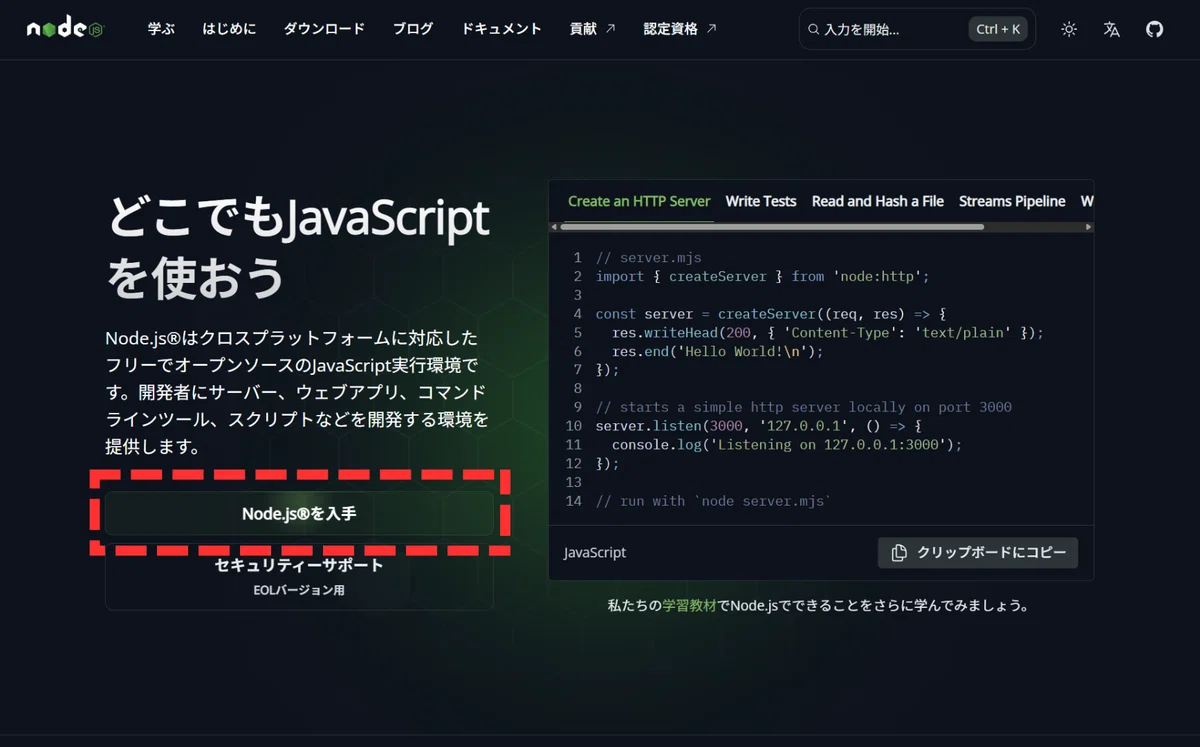Select the Read and Hash a File tab
The width and height of the screenshot is (1200, 747).
coord(878,201)
